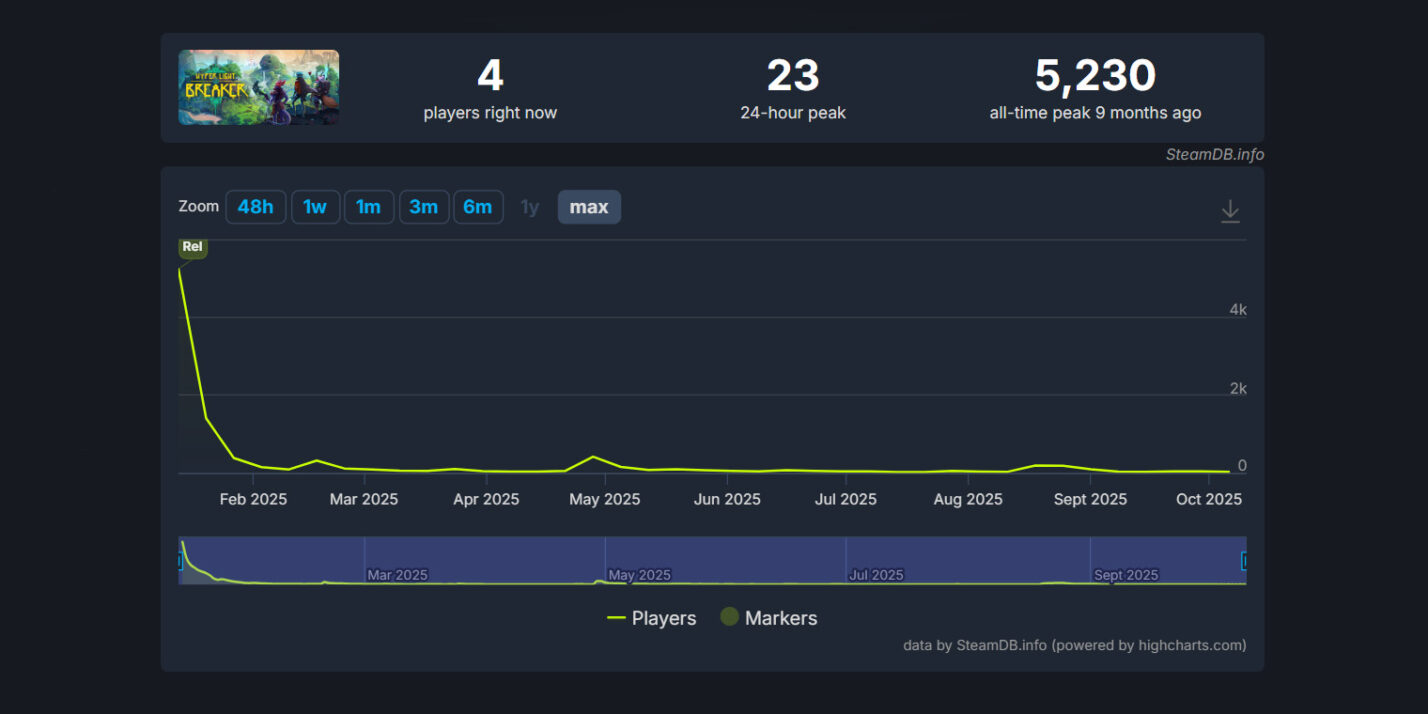Toggle the Players series label in legend
This screenshot has height=714, width=1428.
coord(663,618)
